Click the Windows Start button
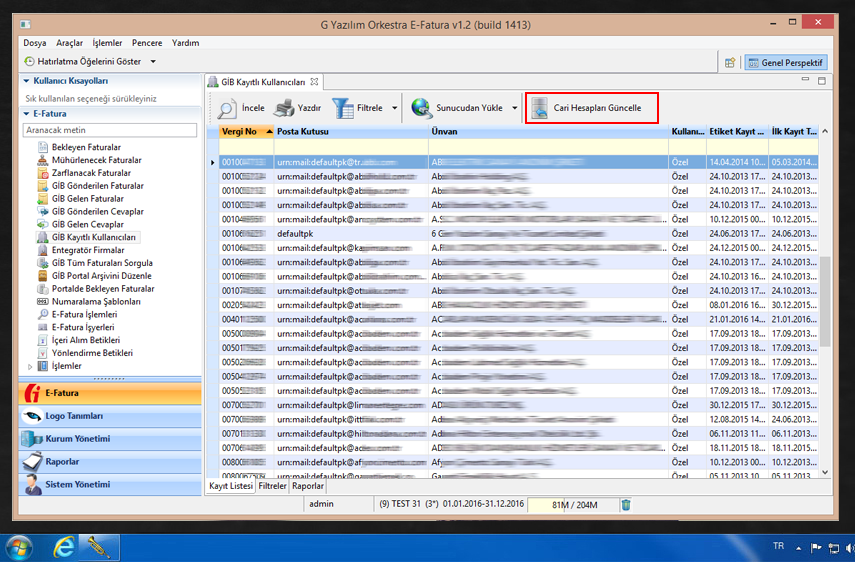 point(18,548)
